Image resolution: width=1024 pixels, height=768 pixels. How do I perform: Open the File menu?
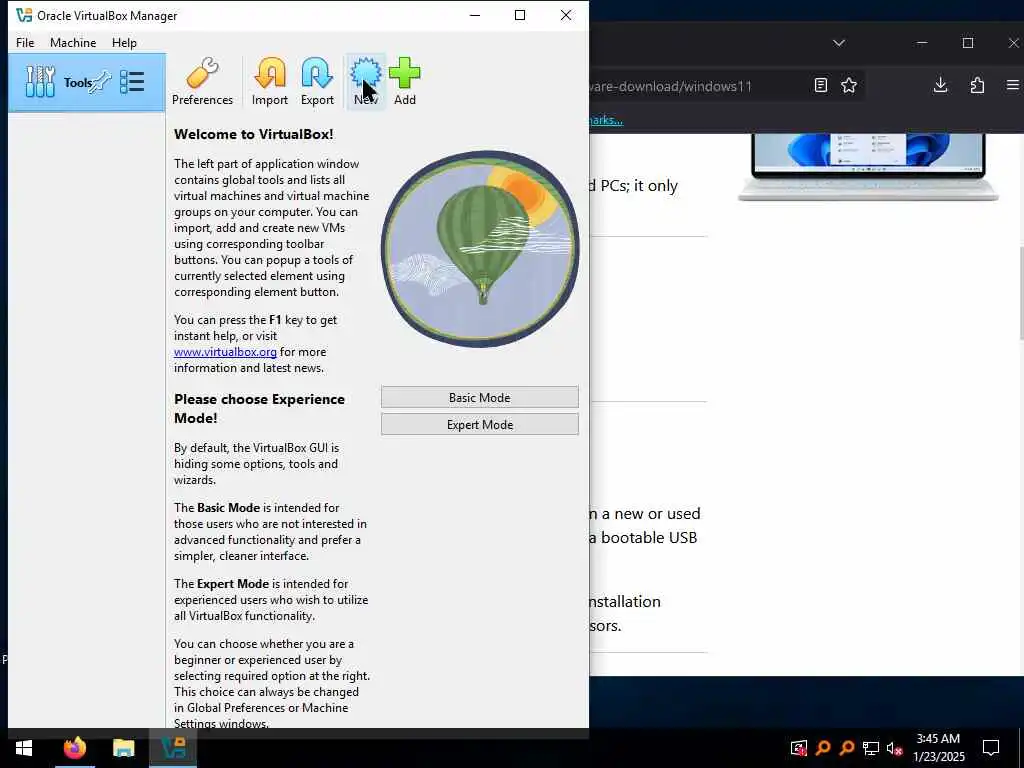pyautogui.click(x=25, y=42)
